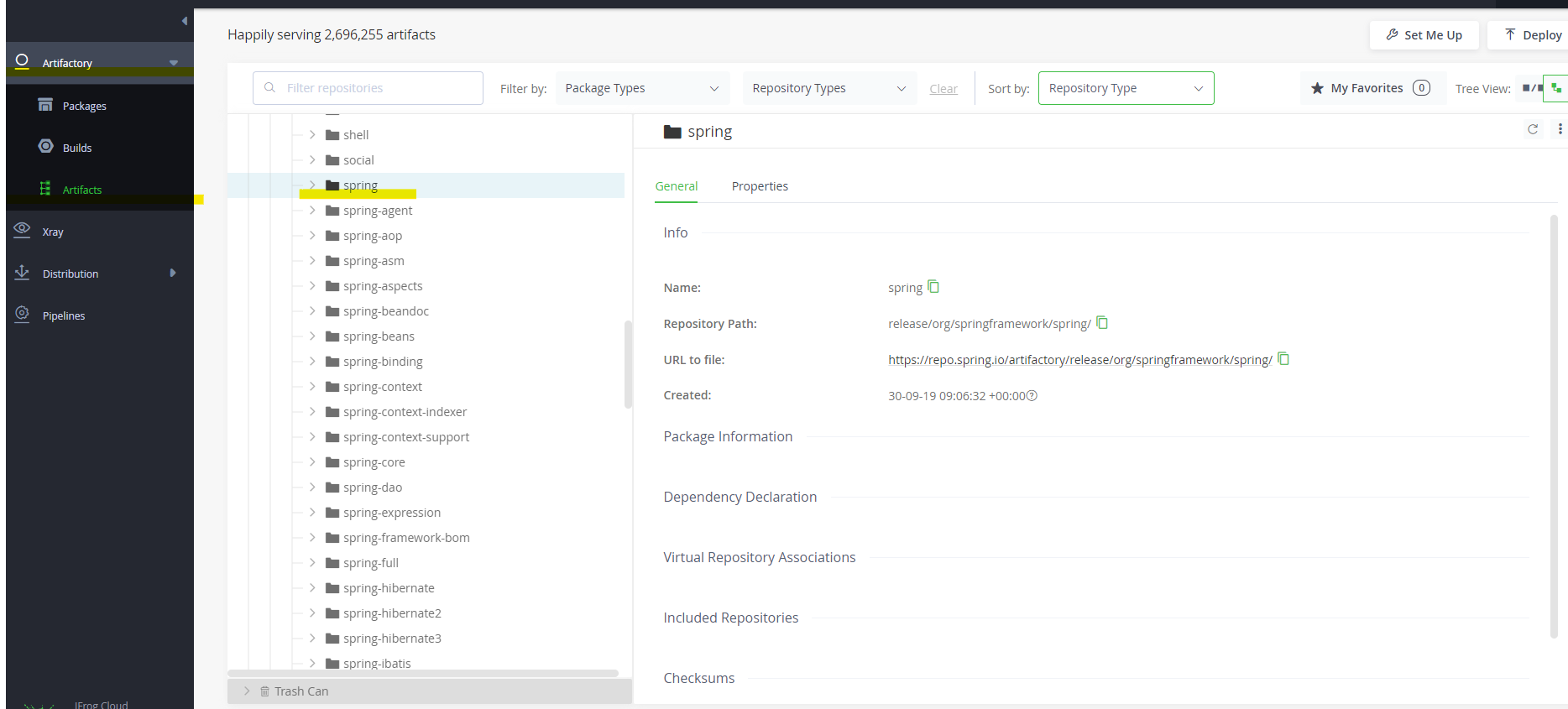The width and height of the screenshot is (1568, 709).
Task: Open the Package Types filter dropdown
Action: click(642, 88)
